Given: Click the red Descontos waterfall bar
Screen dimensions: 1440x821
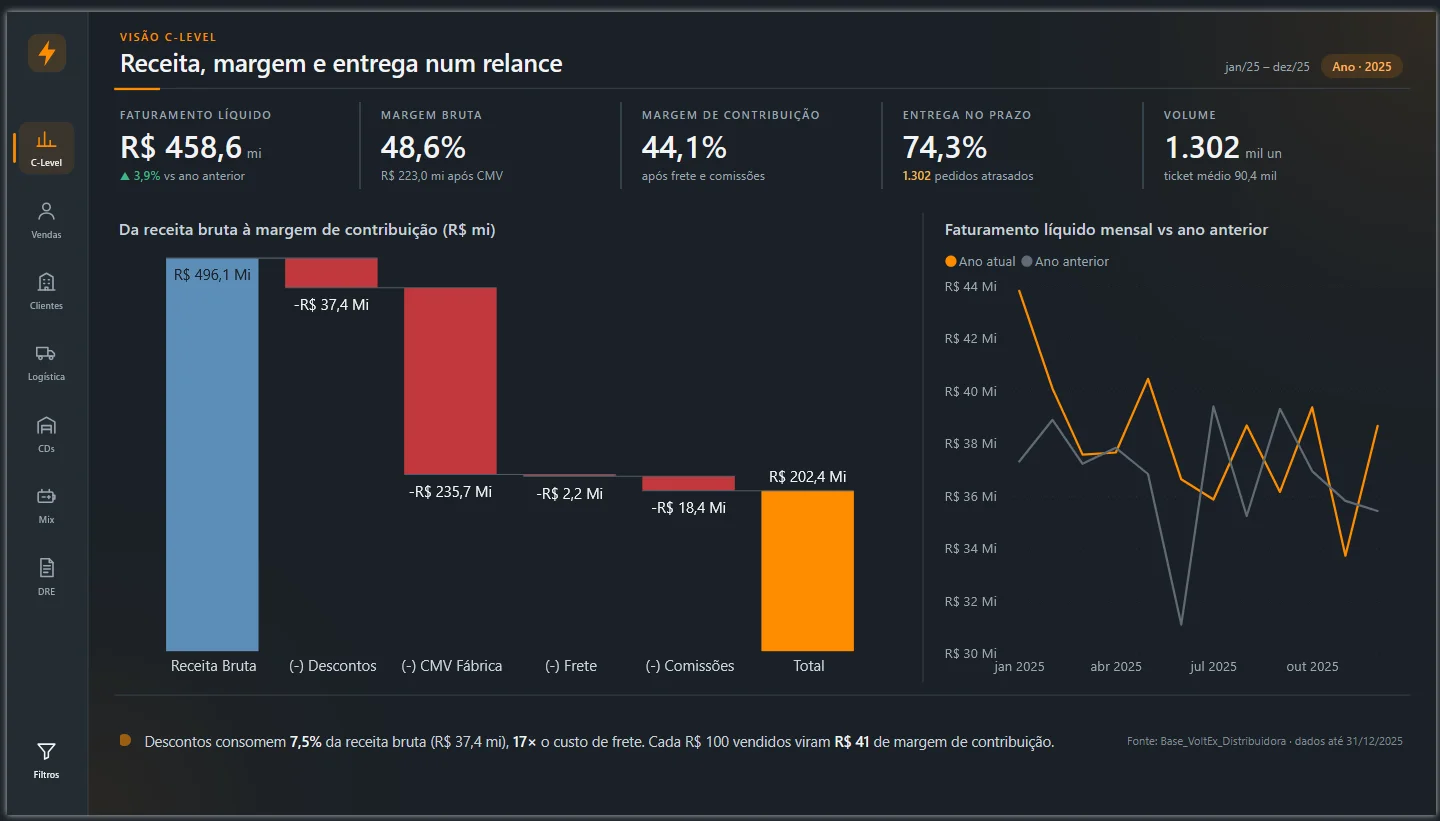Looking at the screenshot, I should coord(331,272).
